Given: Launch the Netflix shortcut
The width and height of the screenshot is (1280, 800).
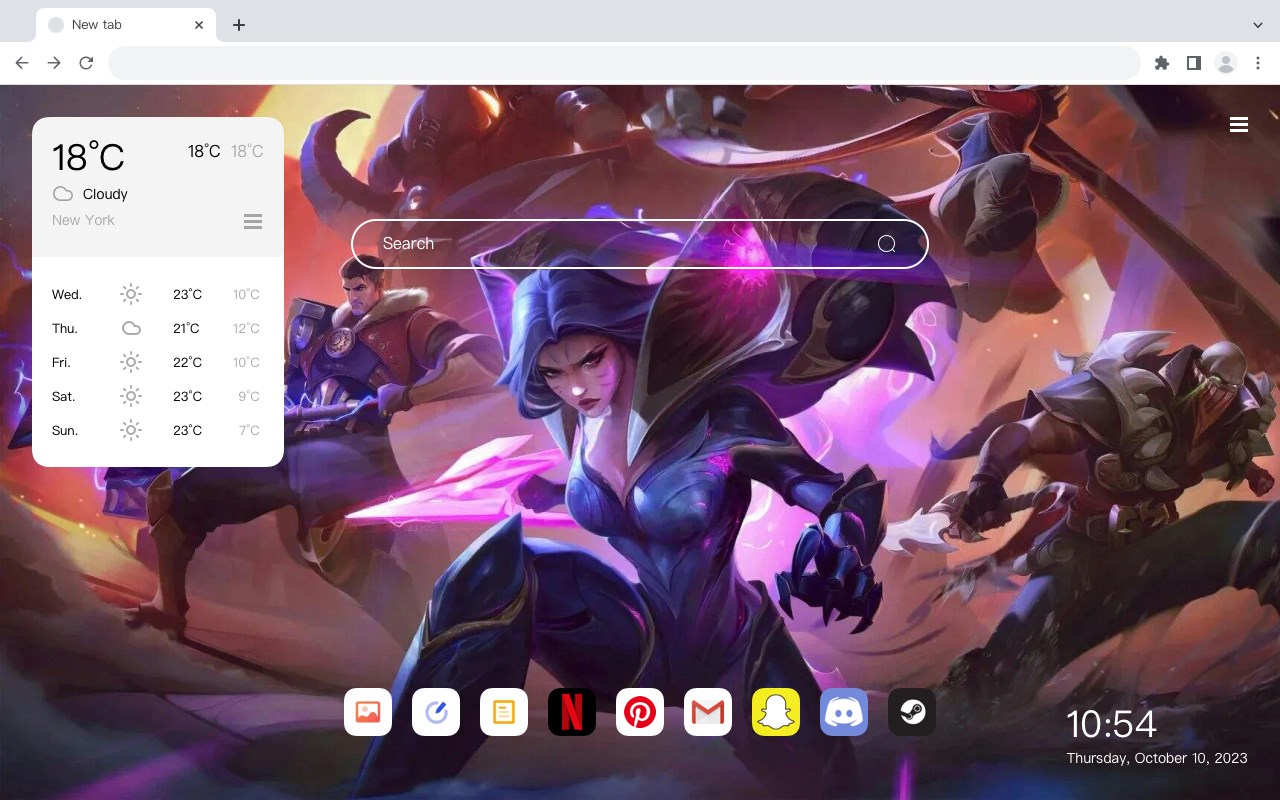Looking at the screenshot, I should pyautogui.click(x=572, y=712).
